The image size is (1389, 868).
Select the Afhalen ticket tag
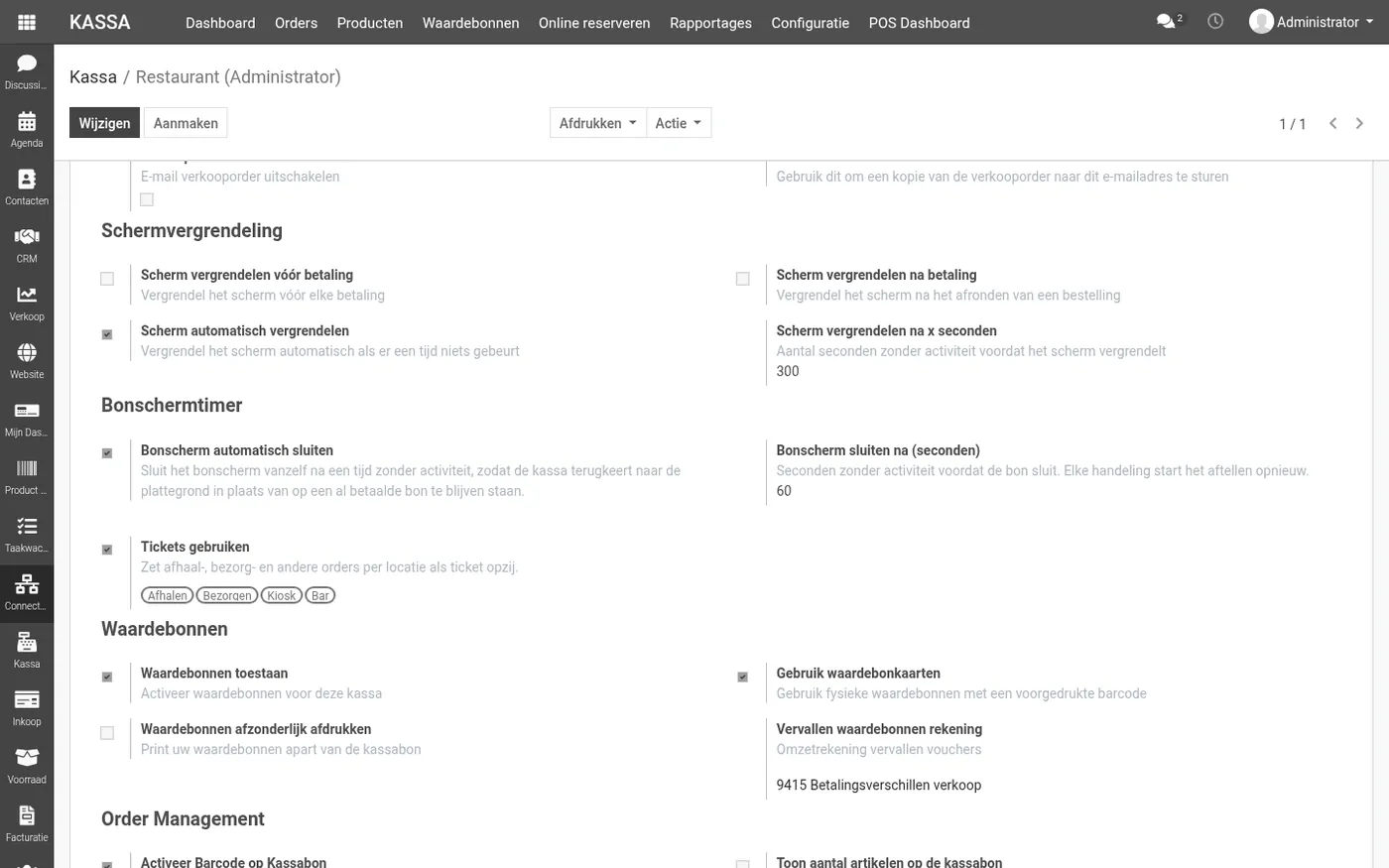coord(168,595)
